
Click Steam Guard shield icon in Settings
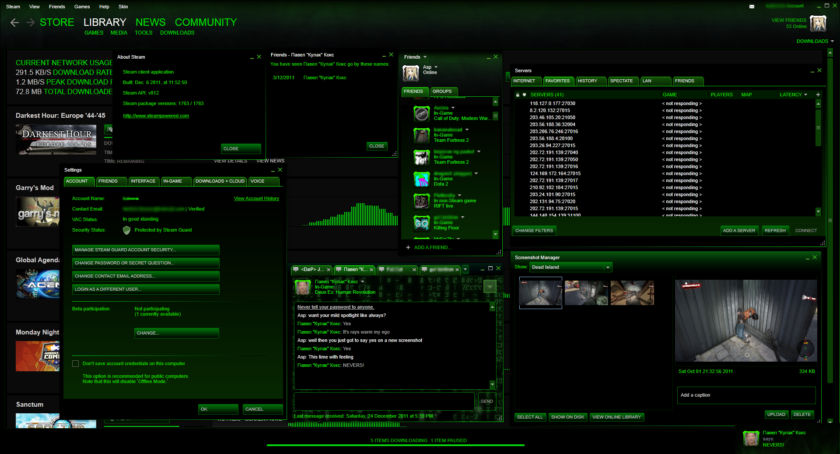pos(126,230)
